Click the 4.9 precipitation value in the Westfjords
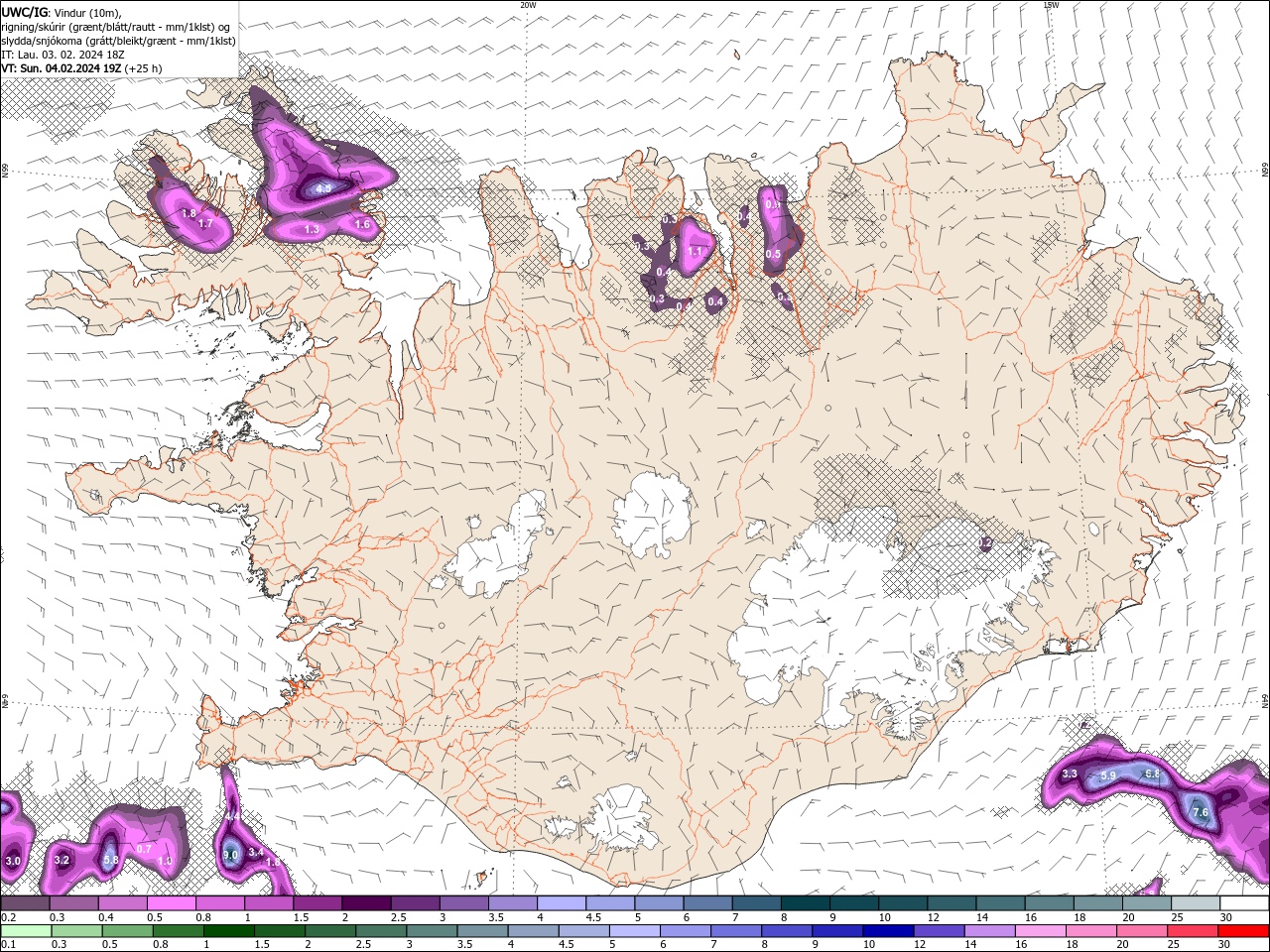This screenshot has width=1270, height=952. (323, 187)
